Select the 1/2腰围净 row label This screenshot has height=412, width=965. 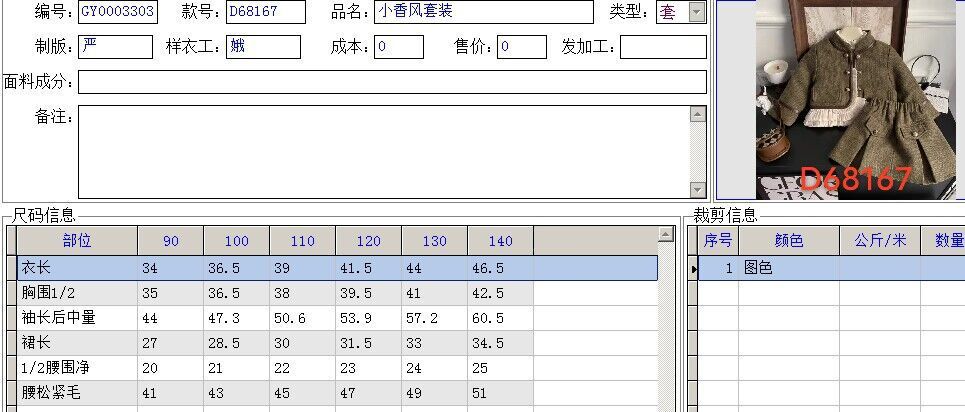coord(77,368)
